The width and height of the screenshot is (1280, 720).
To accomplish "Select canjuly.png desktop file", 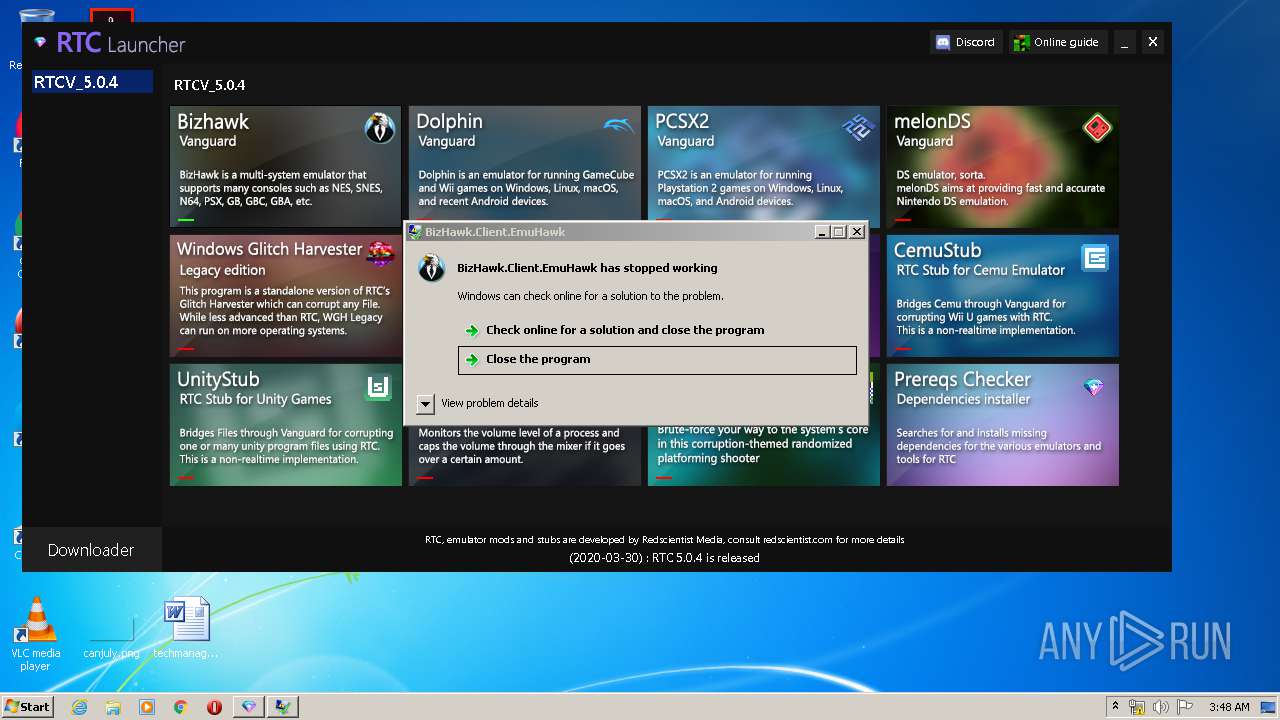I will point(111,635).
